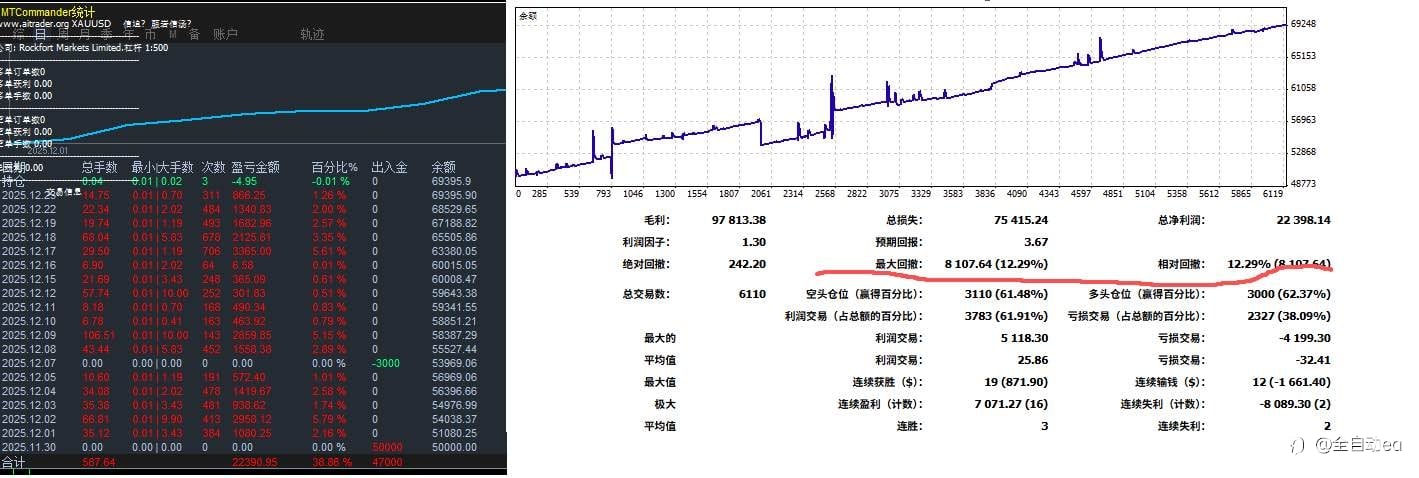Open the 账户 account tab
1419x478 pixels.
click(x=226, y=34)
